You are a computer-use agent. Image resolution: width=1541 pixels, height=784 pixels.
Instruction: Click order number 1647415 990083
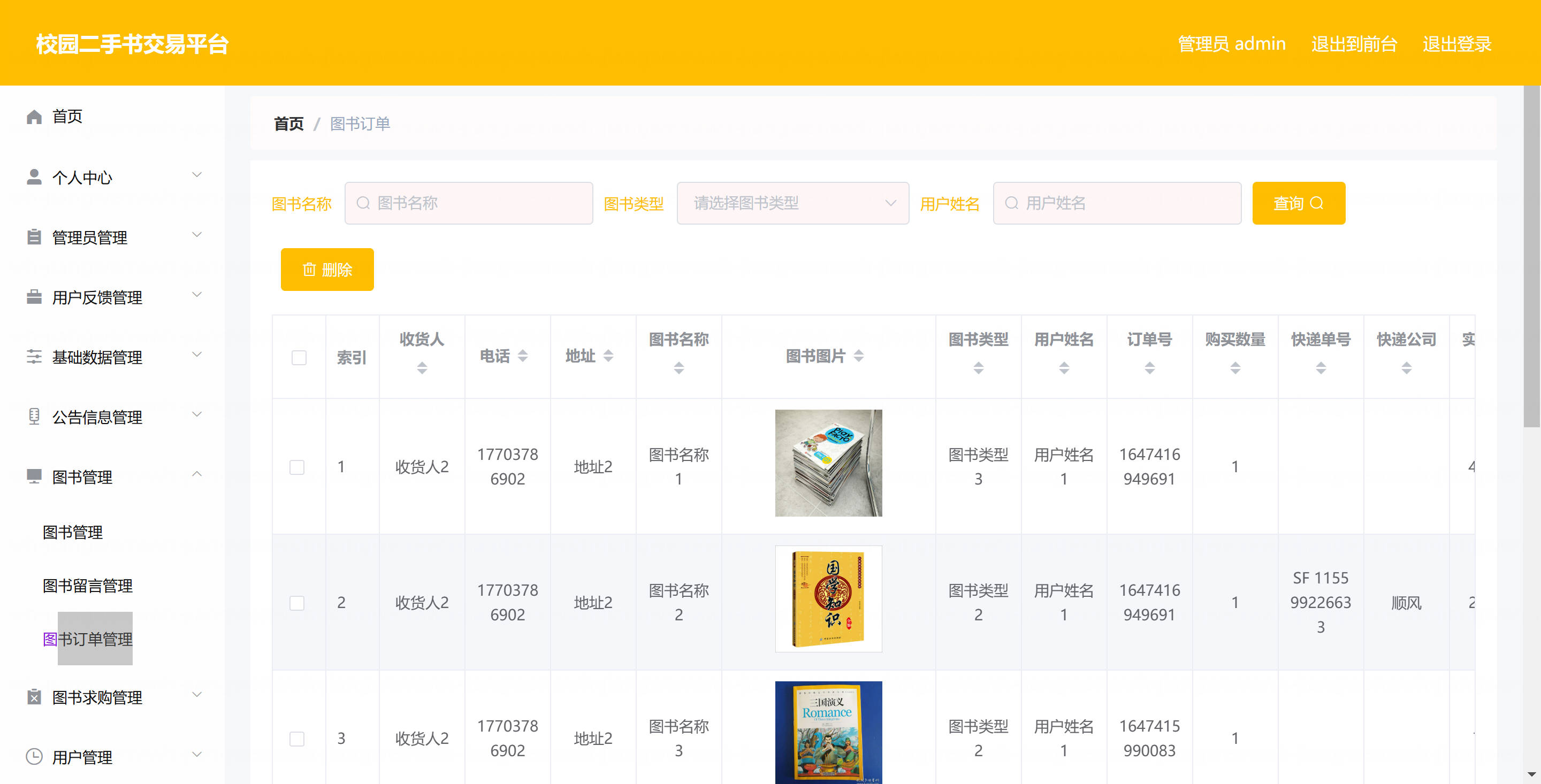point(1149,738)
